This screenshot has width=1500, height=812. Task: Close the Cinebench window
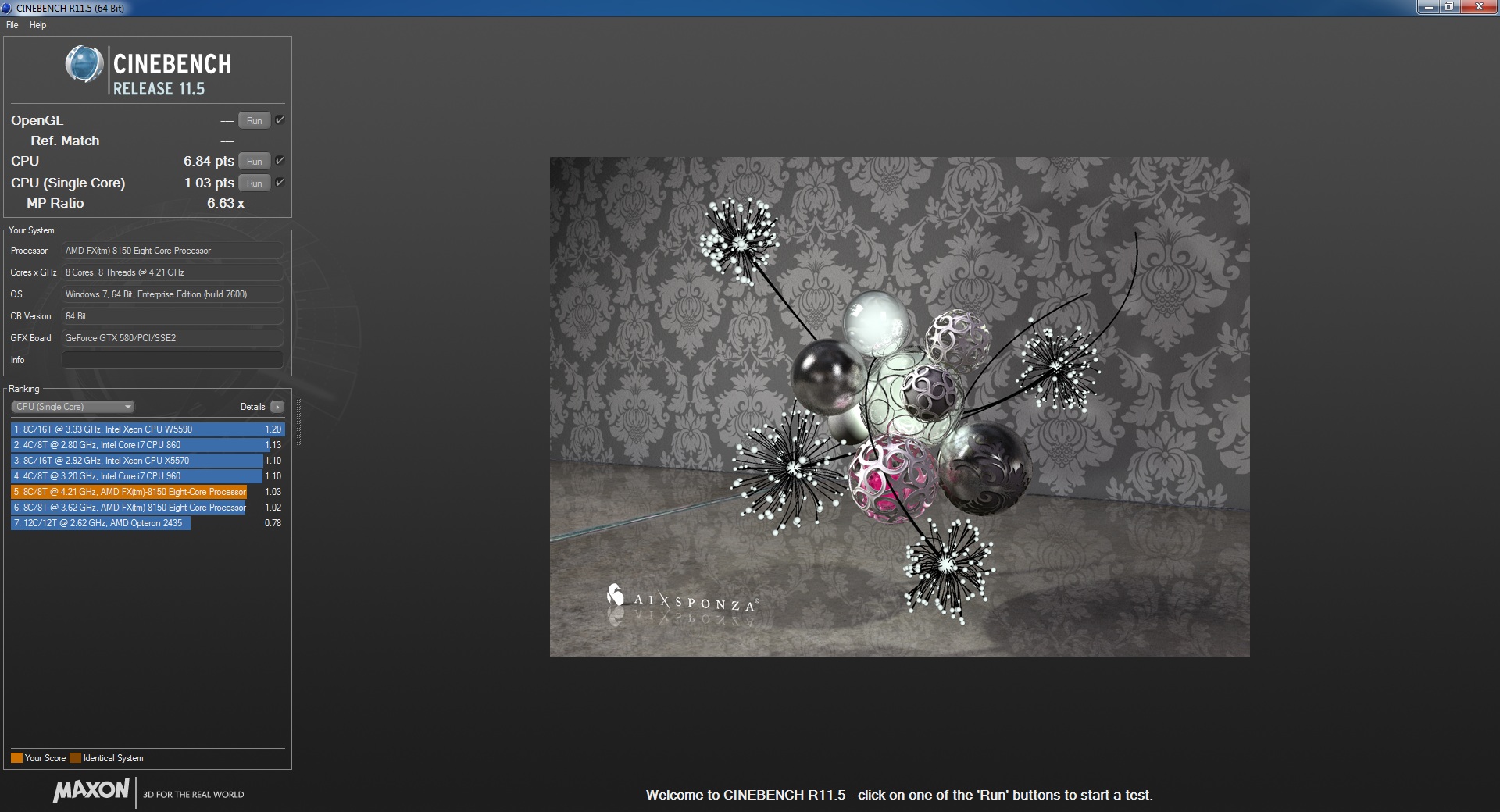pos(1480,7)
